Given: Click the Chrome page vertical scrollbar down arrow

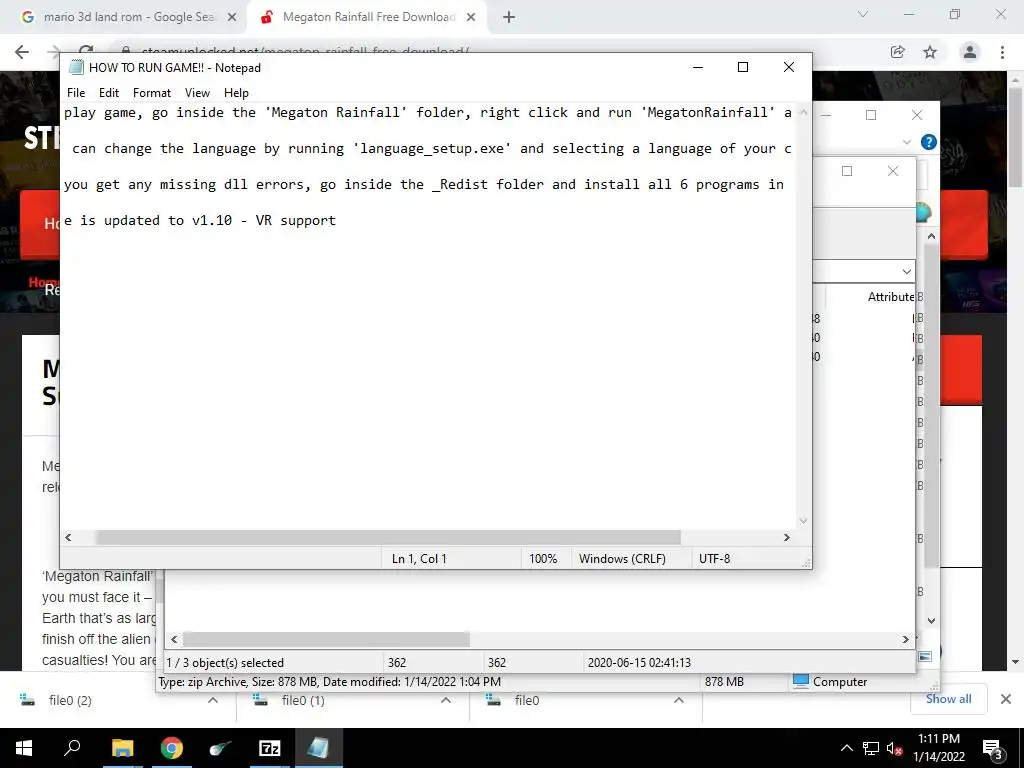Looking at the screenshot, I should 1015,662.
